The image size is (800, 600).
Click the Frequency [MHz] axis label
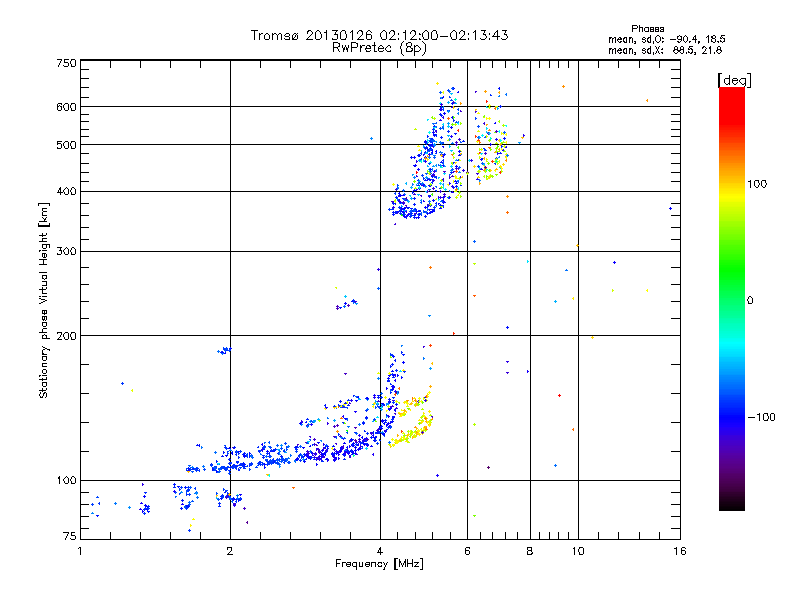pyautogui.click(x=380, y=564)
